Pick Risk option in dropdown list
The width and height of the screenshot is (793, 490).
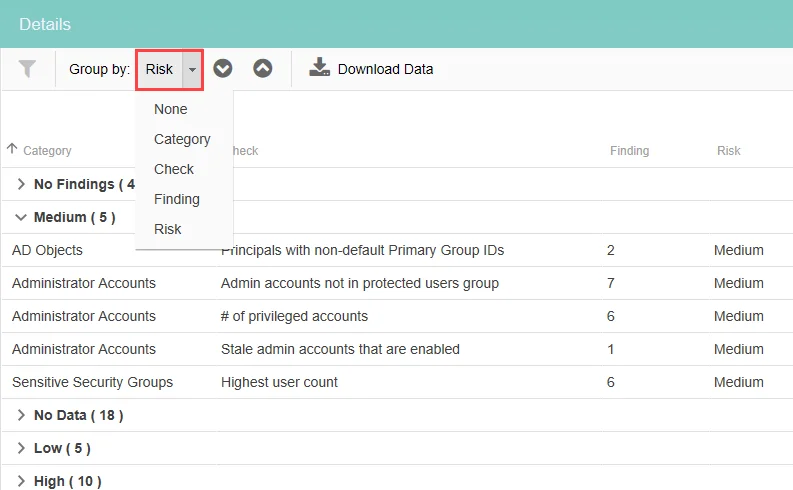pyautogui.click(x=167, y=229)
